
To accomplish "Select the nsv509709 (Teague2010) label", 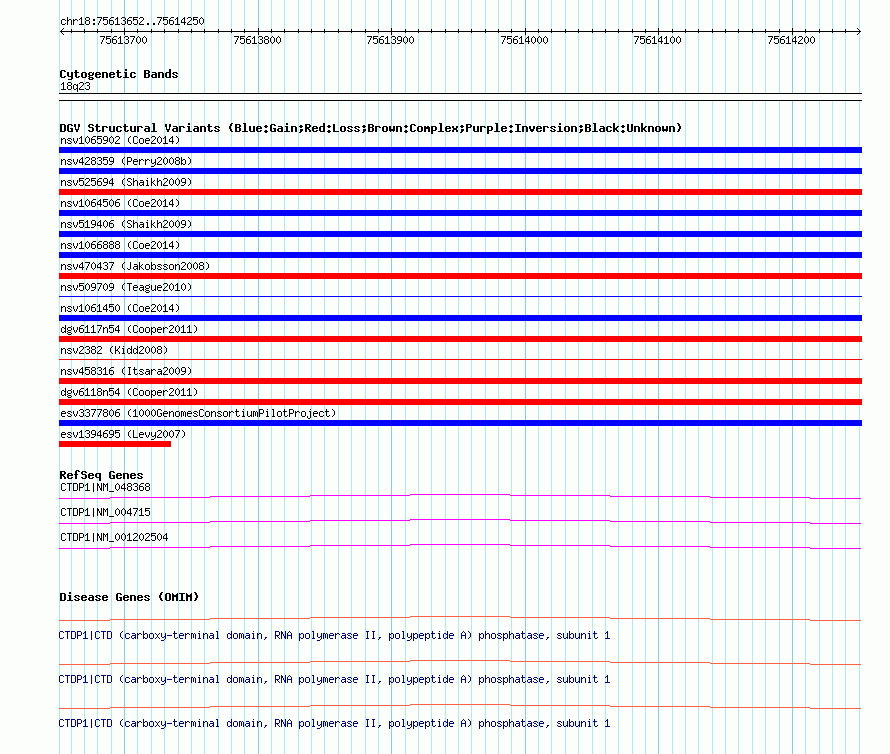I will 126,287.
